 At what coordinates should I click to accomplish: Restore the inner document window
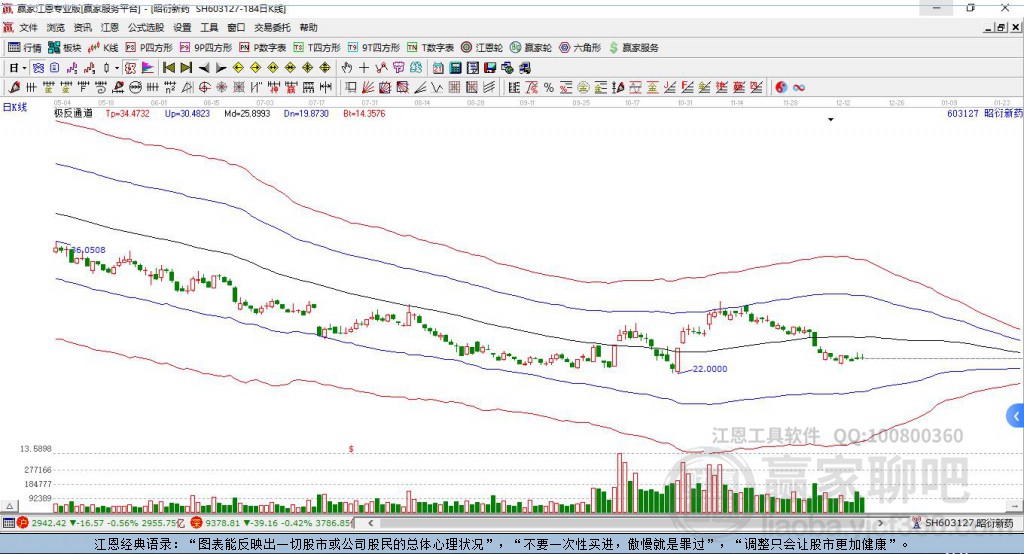(1002, 27)
